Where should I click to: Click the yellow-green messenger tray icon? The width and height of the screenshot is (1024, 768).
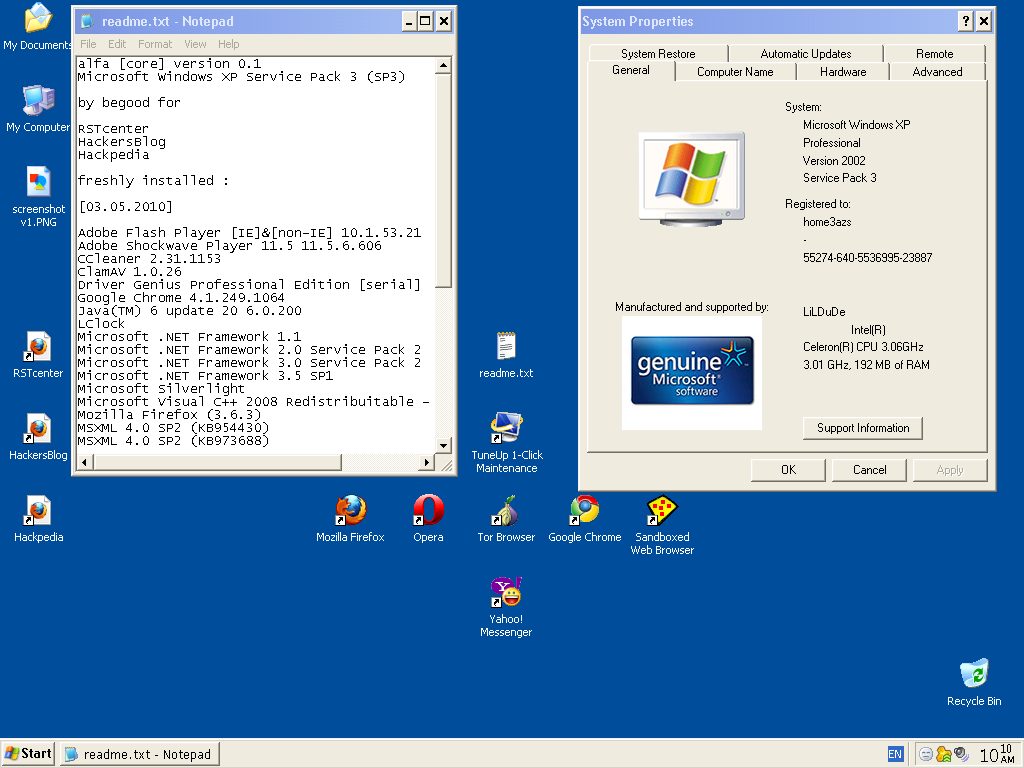[943, 755]
